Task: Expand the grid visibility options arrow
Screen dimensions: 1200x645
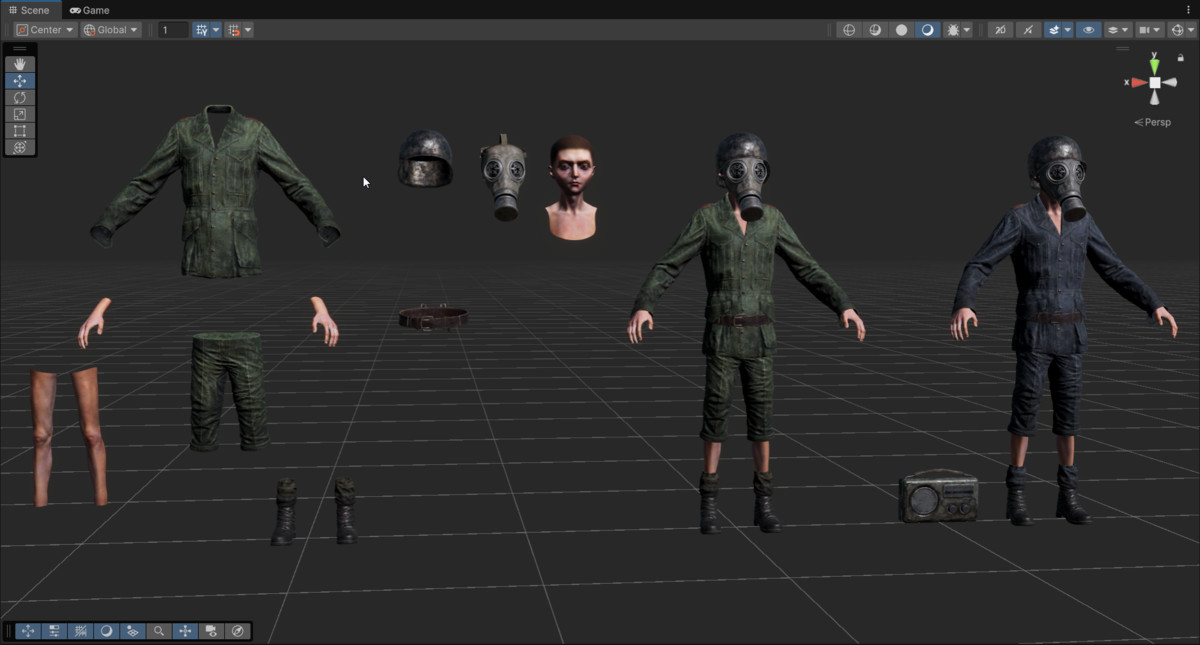Action: tap(216, 30)
